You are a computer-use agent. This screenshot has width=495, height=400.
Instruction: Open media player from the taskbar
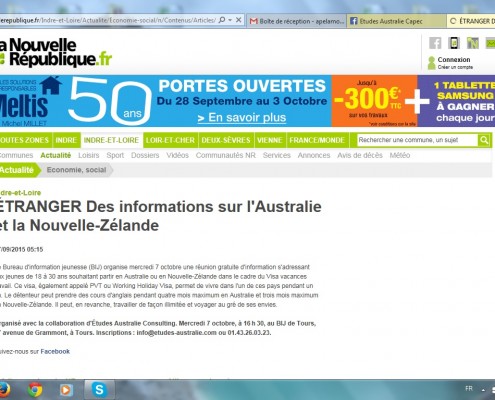(x=66, y=390)
